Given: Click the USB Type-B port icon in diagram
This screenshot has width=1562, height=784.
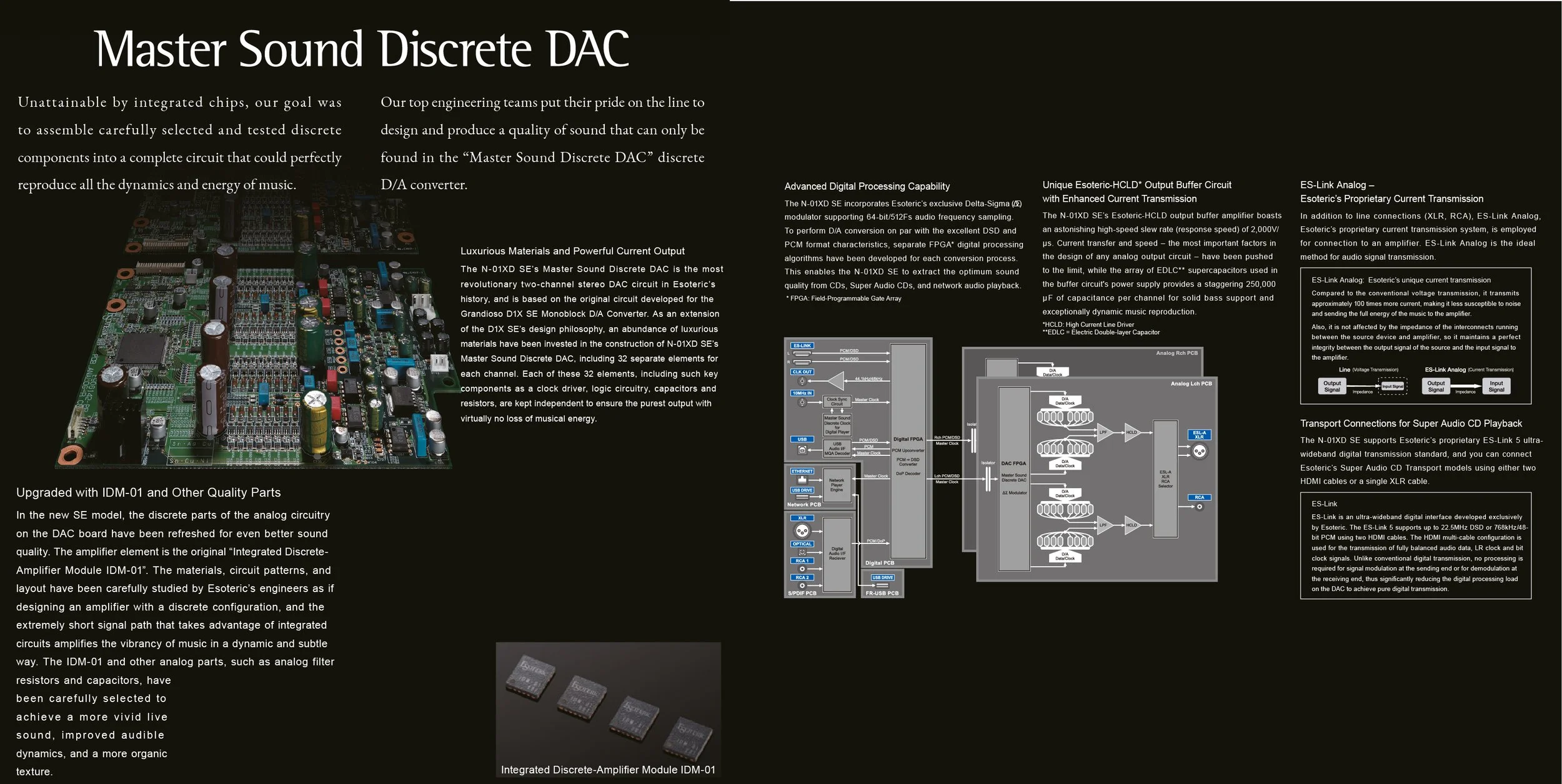Looking at the screenshot, I should [x=802, y=450].
